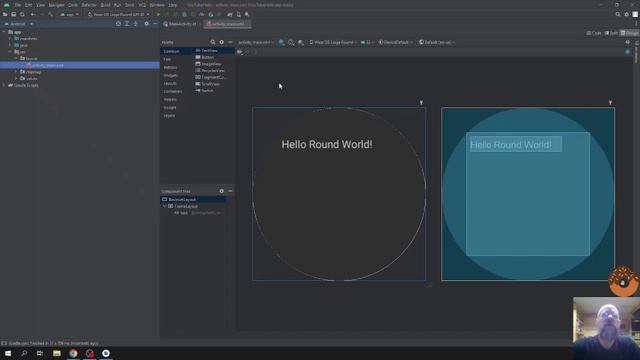The width and height of the screenshot is (640, 360).
Task: Click Select Design Surface layers icon
Action: (282, 42)
